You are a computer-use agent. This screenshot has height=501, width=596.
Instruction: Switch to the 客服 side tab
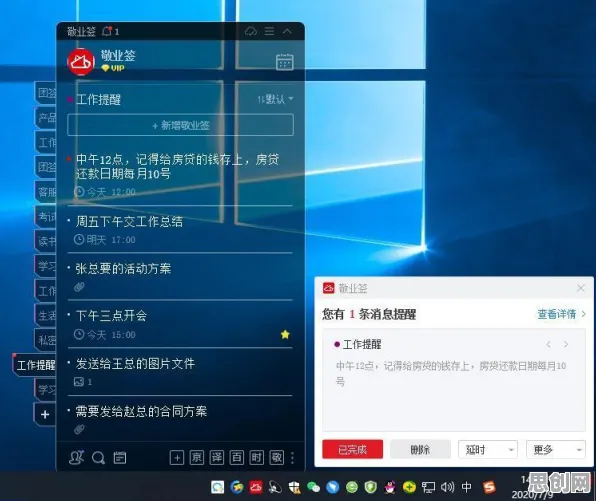click(x=46, y=192)
